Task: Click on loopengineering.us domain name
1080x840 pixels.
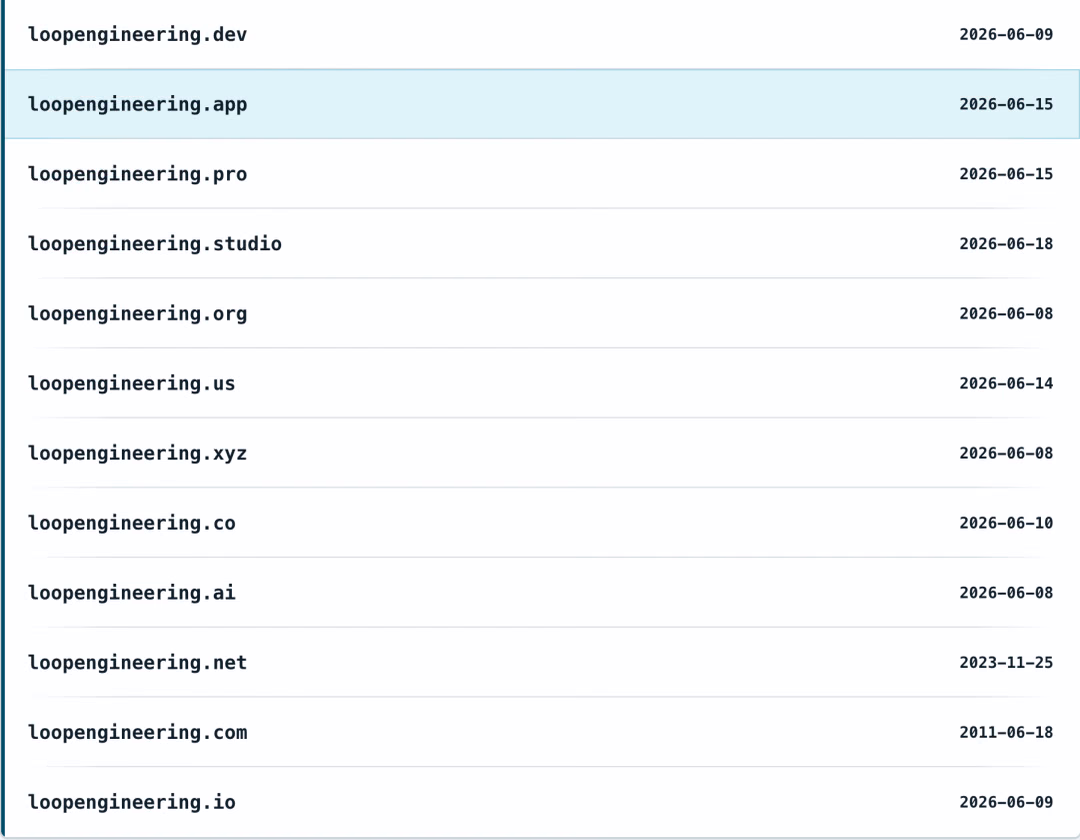Action: (x=132, y=384)
